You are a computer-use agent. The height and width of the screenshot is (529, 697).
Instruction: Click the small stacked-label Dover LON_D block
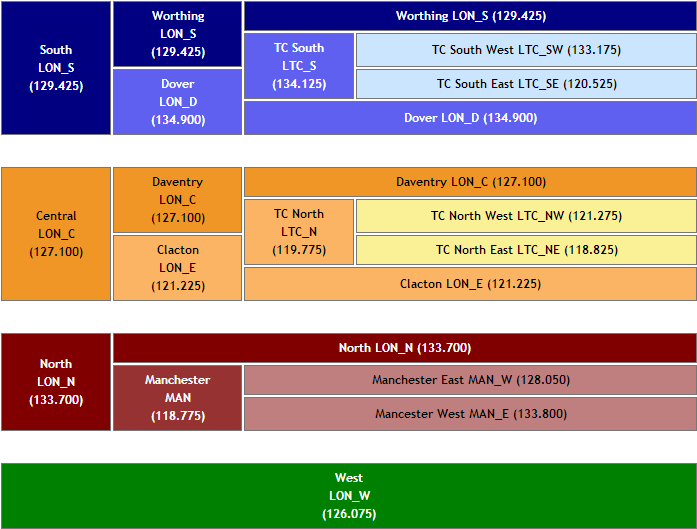click(x=177, y=101)
